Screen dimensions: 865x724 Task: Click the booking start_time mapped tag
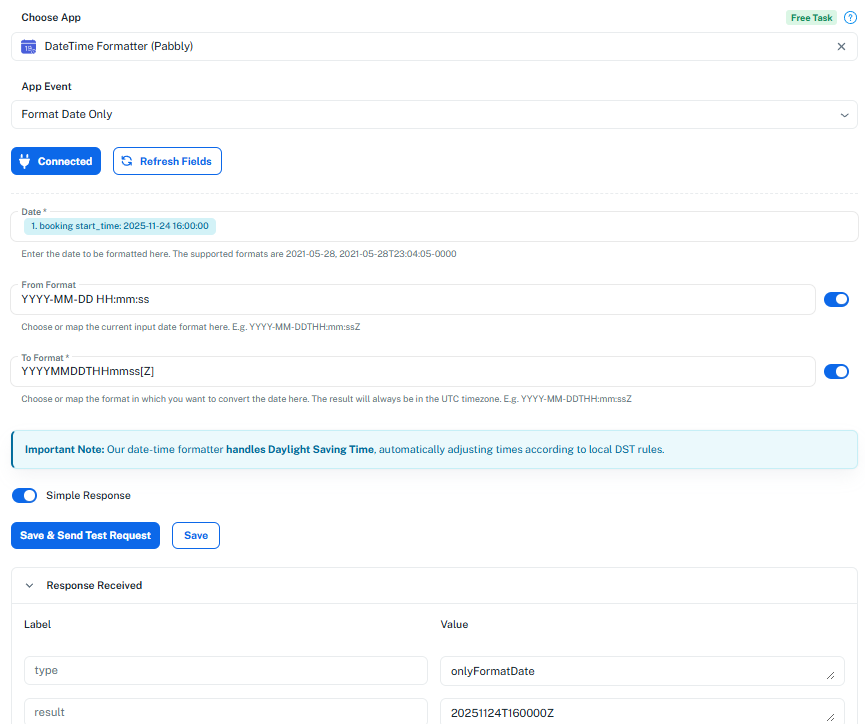(120, 226)
